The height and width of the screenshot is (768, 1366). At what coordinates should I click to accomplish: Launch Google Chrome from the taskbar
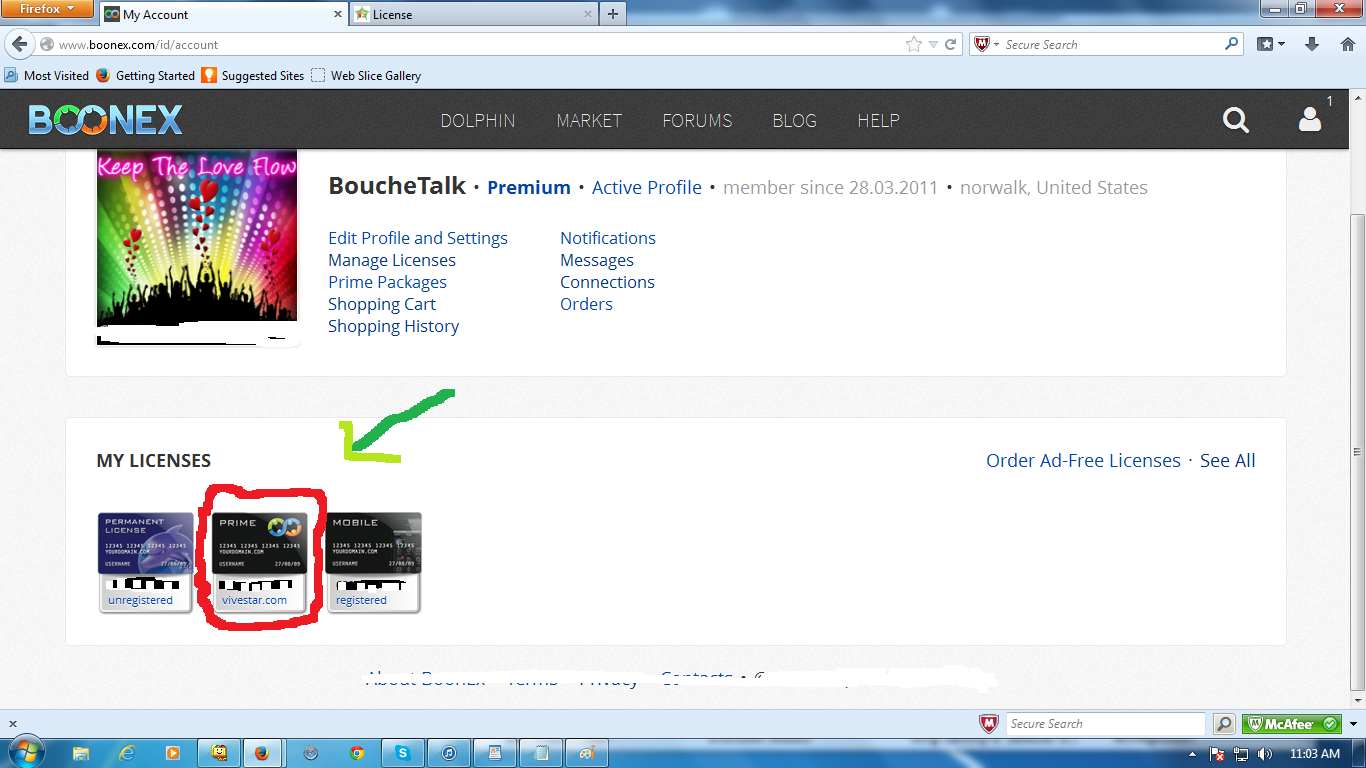click(x=357, y=753)
